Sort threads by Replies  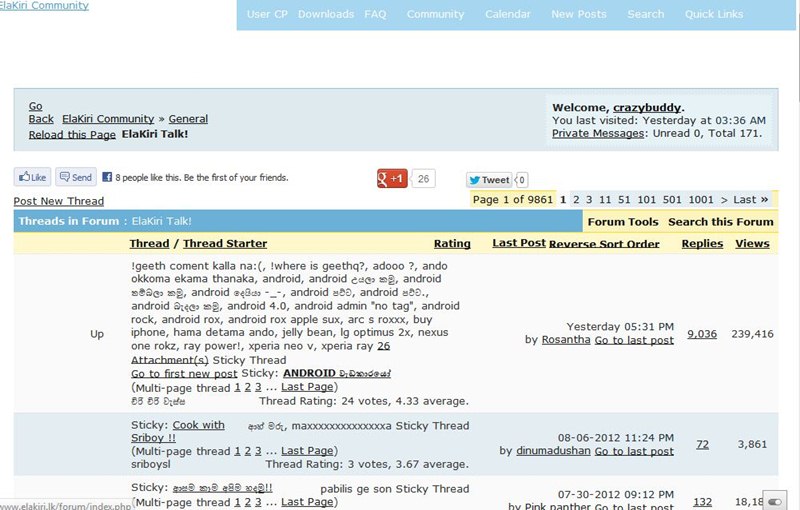tap(702, 243)
